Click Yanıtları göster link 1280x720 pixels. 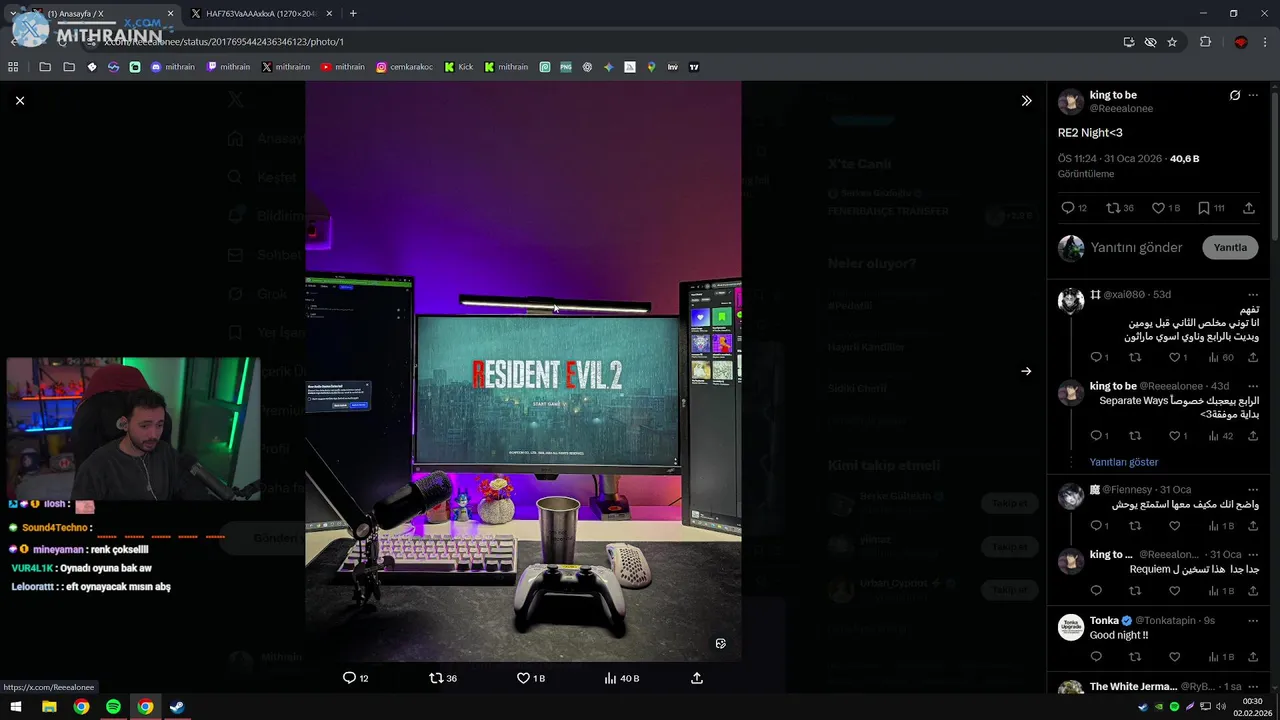tap(1124, 462)
